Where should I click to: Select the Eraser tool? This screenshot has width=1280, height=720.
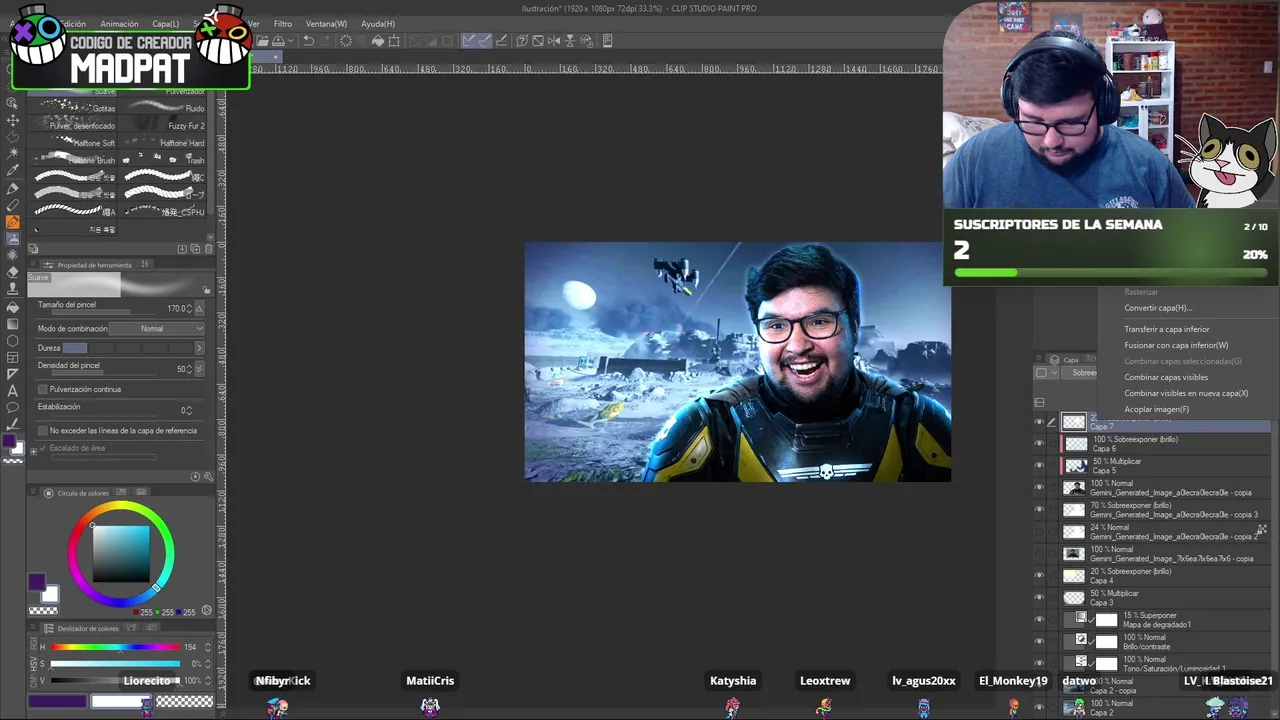[13, 272]
